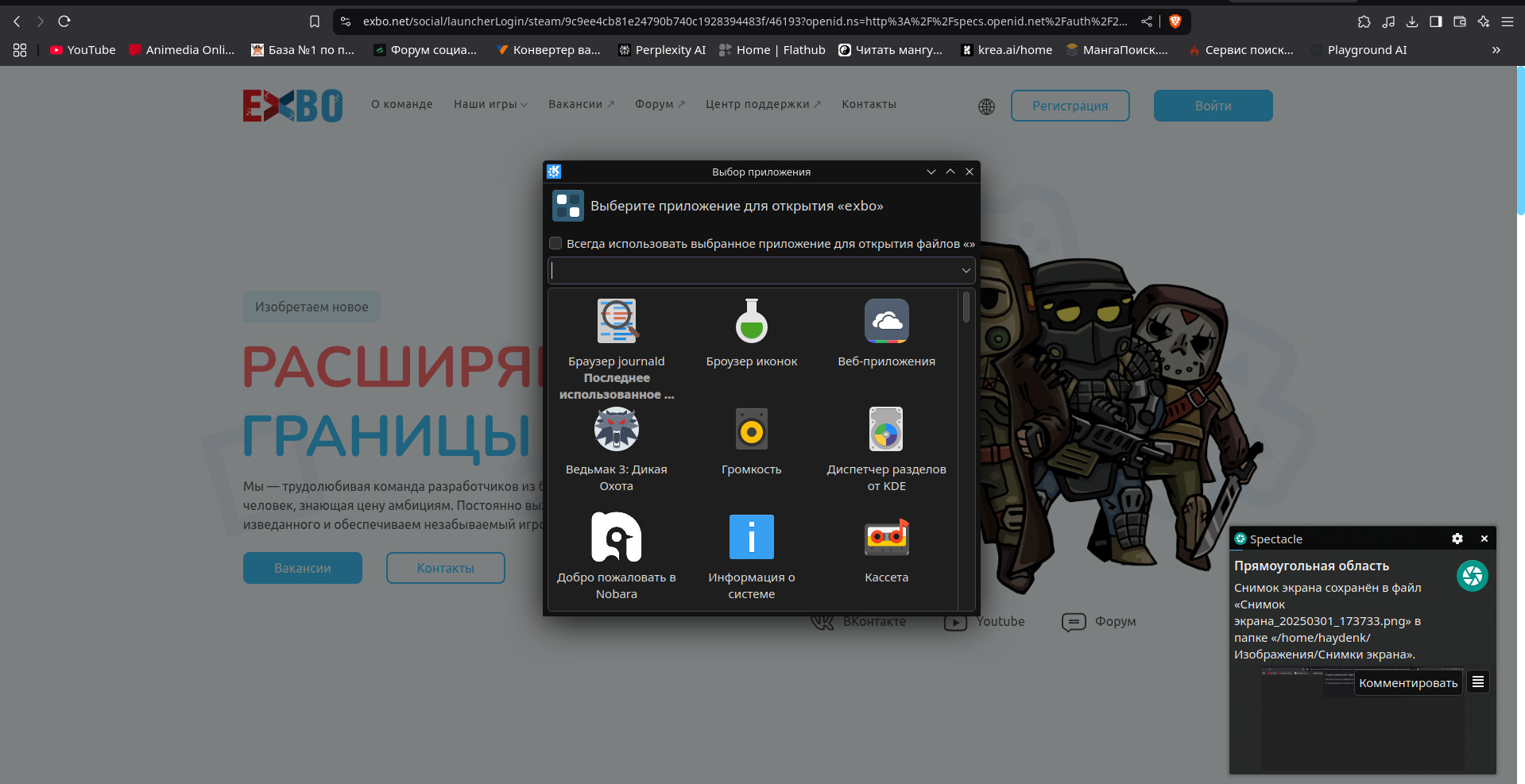Click browser page scrollbar thumb

1520,141
